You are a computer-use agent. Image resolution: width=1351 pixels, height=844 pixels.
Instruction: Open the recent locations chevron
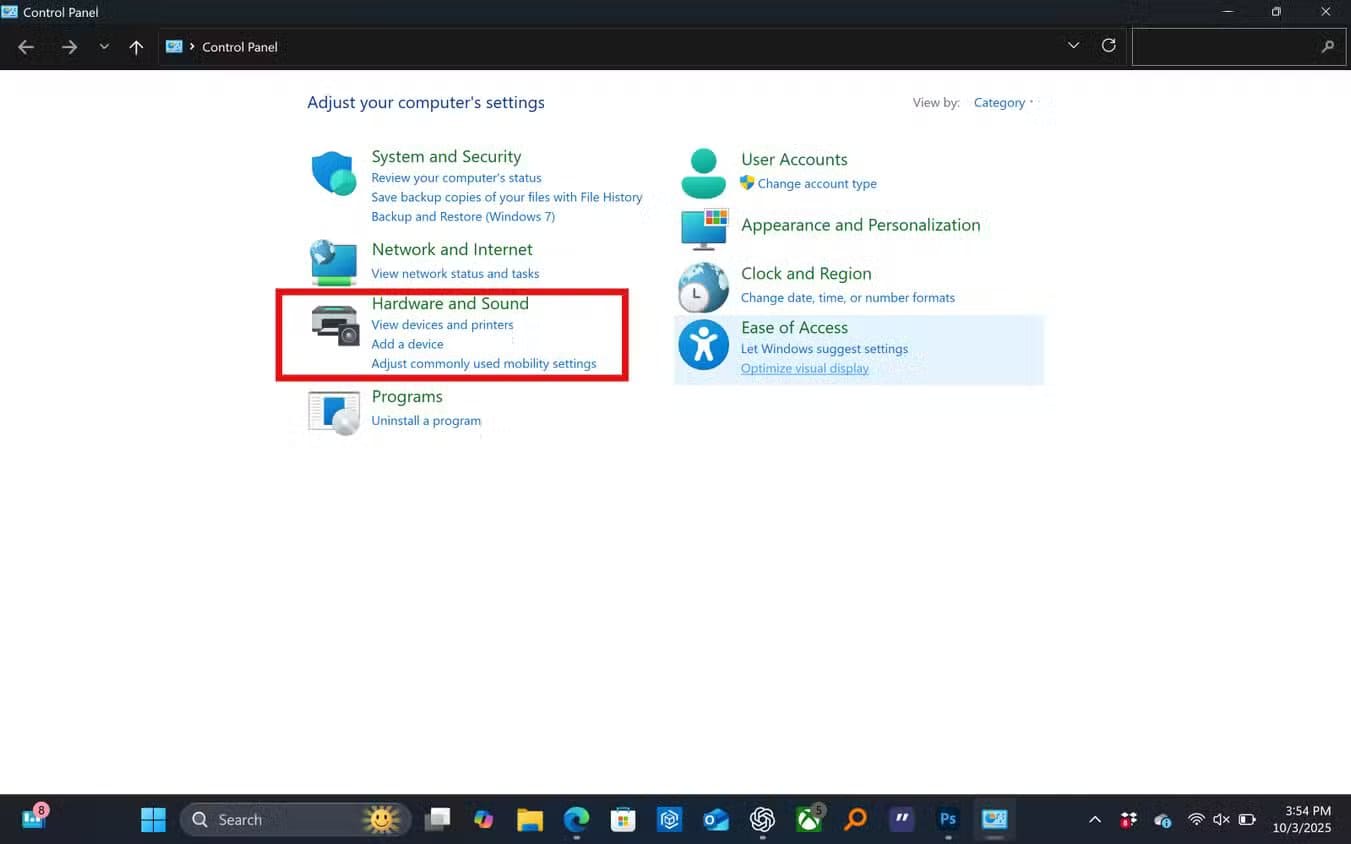click(104, 47)
